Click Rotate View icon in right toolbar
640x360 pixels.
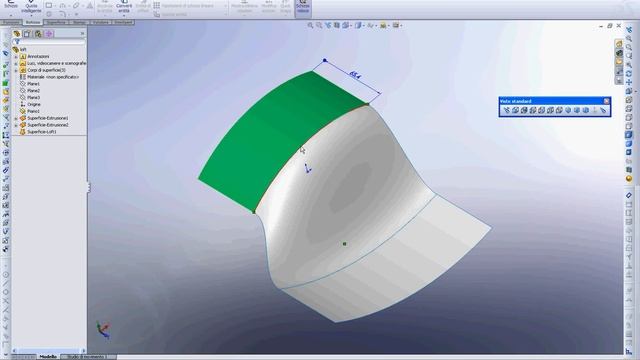[629, 74]
